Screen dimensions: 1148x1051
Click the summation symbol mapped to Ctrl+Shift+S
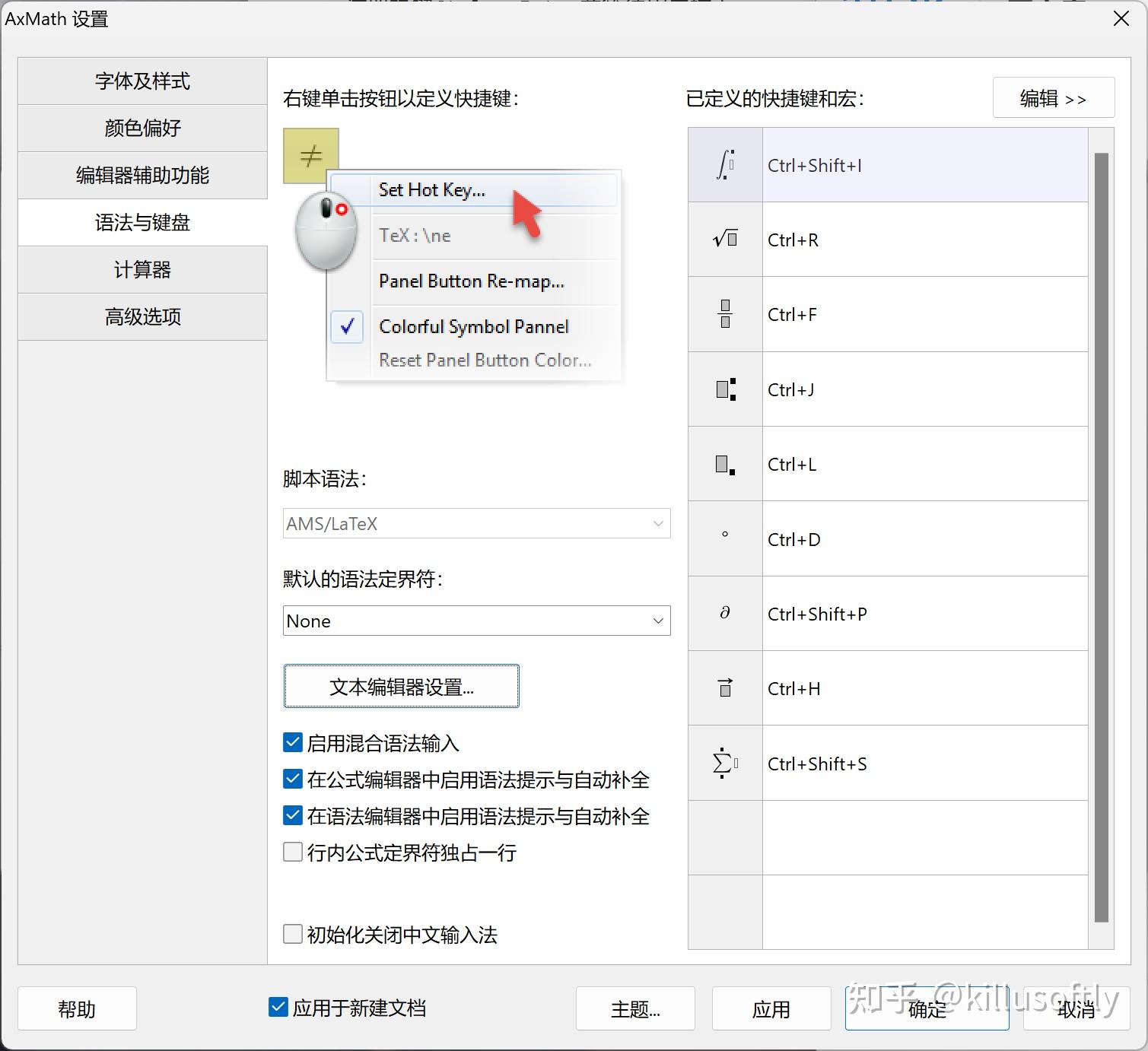point(724,763)
